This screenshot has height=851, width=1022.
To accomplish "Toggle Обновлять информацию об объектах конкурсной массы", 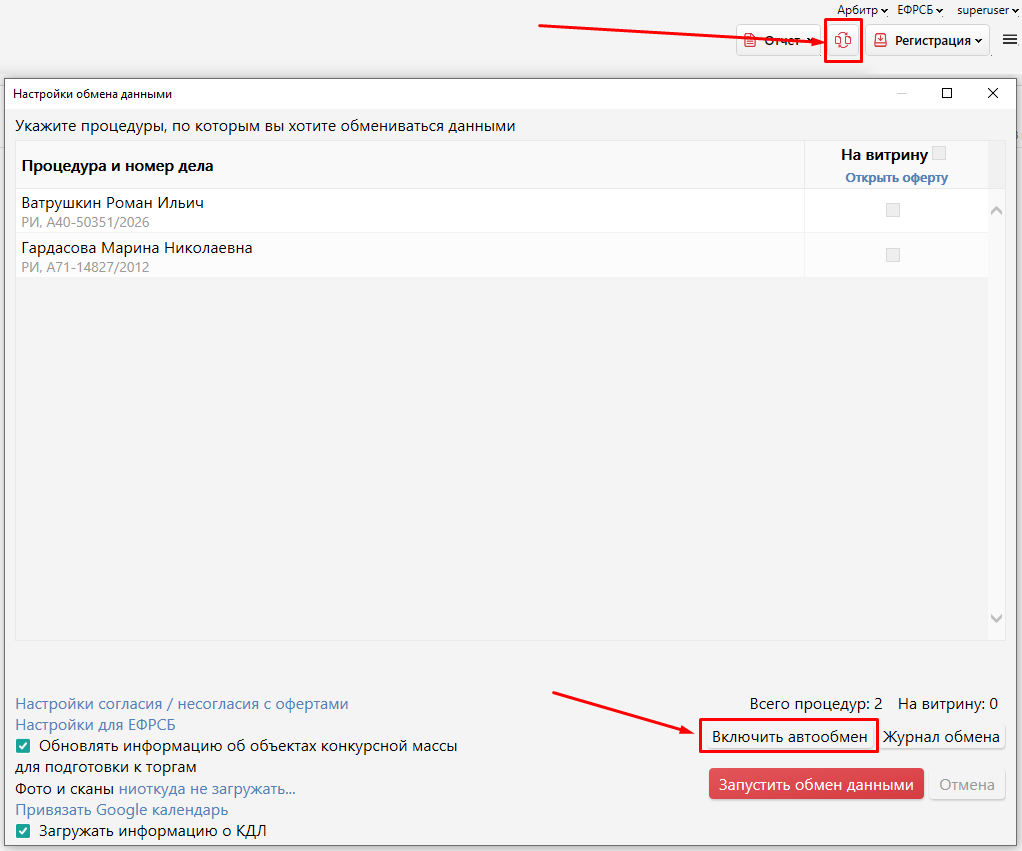I will pos(23,745).
